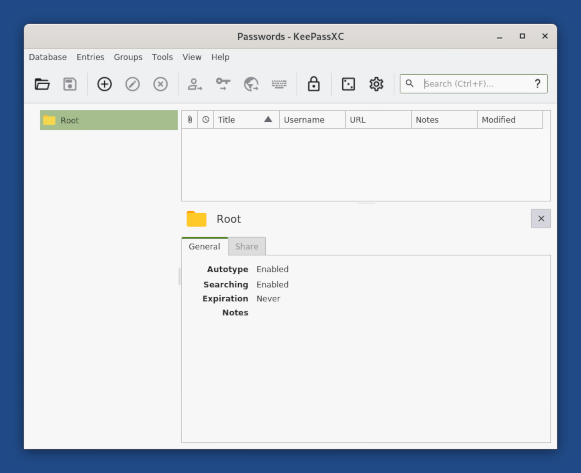The height and width of the screenshot is (473, 581).
Task: Copy URL globe icon
Action: (251, 84)
